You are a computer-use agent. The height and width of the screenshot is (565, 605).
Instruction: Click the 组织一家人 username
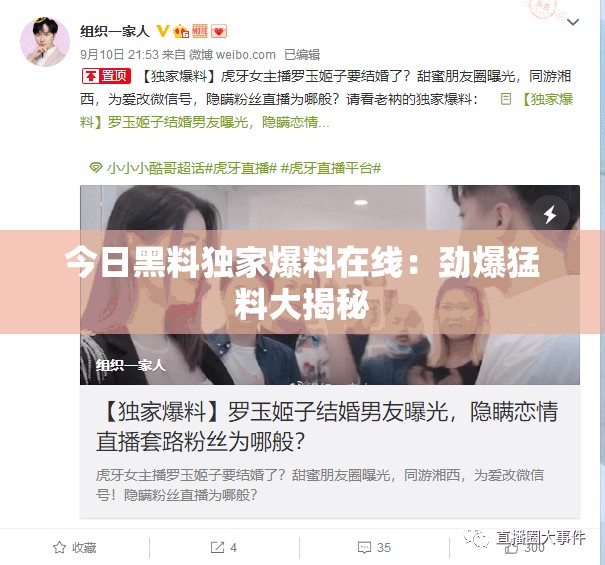(x=115, y=31)
